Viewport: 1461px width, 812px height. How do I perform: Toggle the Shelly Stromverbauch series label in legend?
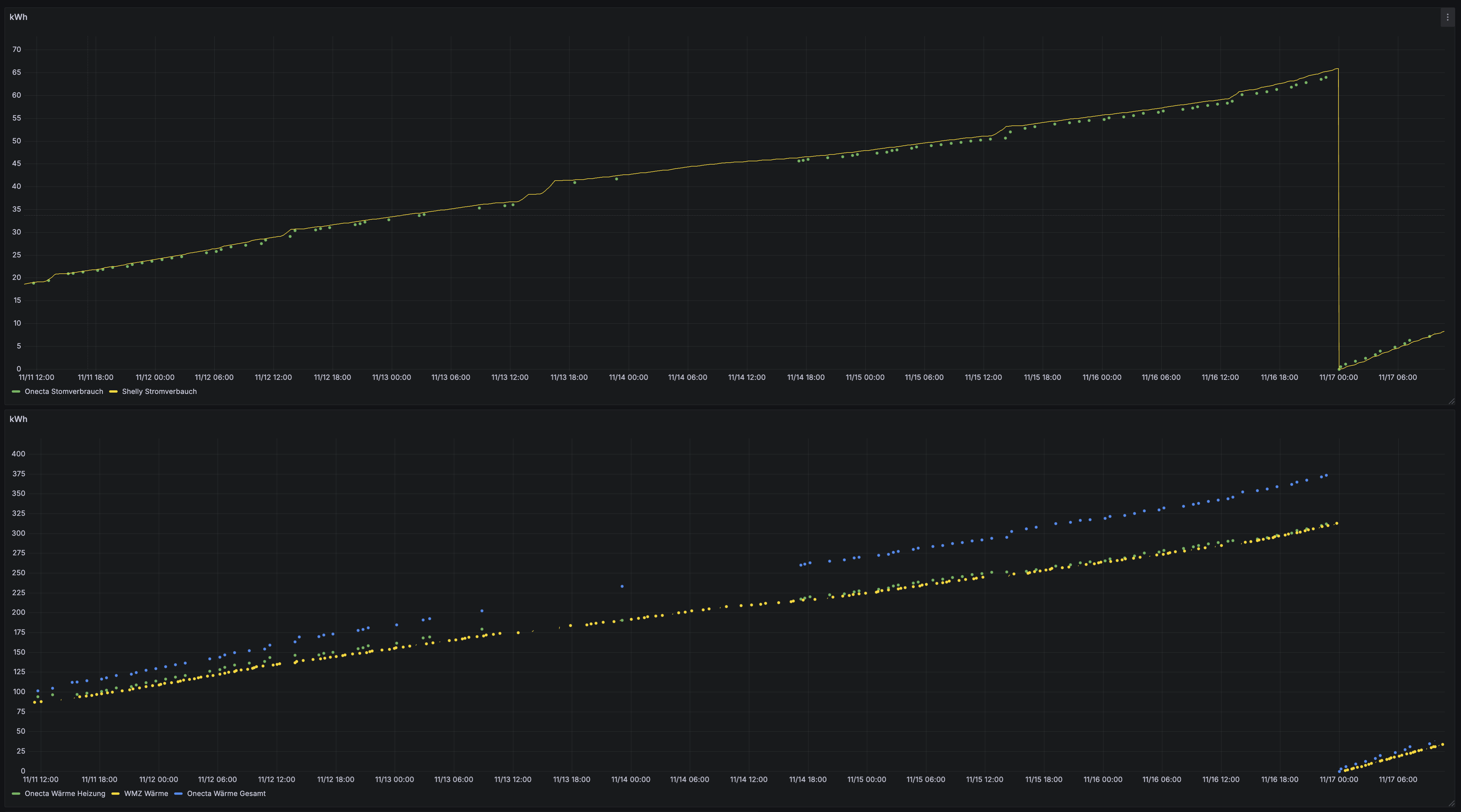coord(159,392)
